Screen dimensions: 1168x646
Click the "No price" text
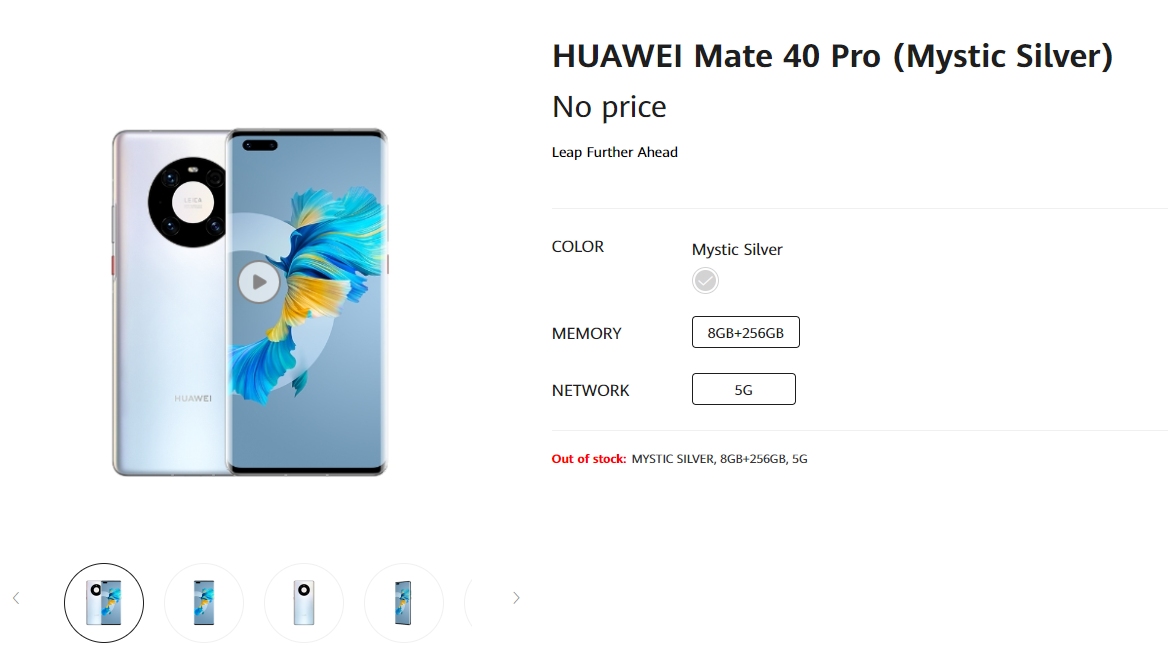[609, 107]
